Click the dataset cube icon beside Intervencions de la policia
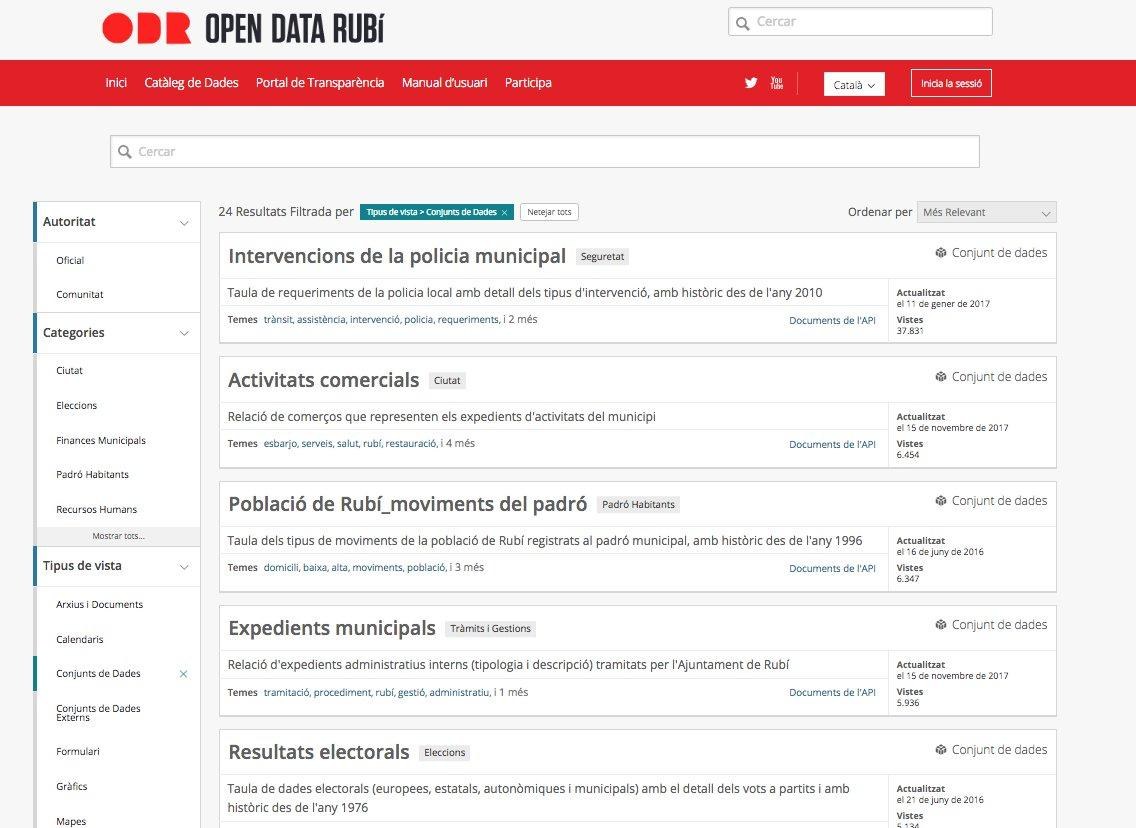The image size is (1136, 828). click(941, 253)
